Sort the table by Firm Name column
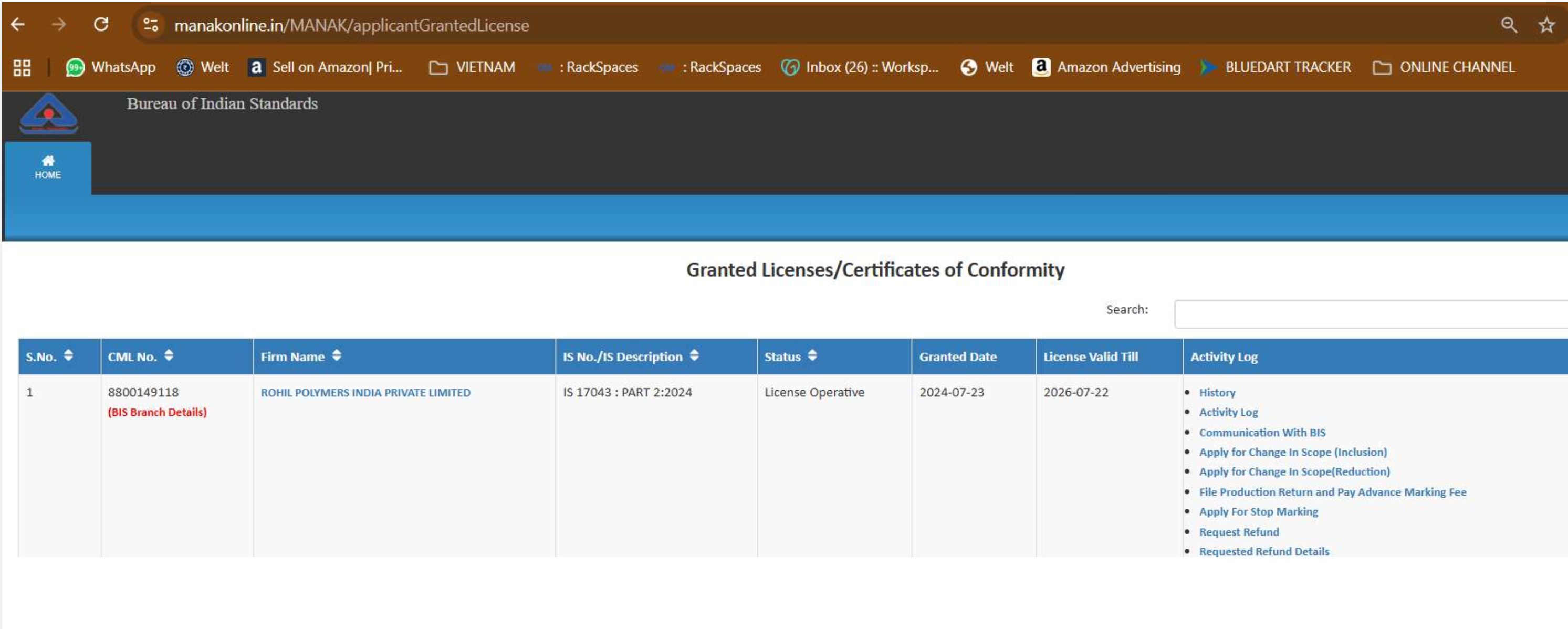This screenshot has width=1568, height=629. (337, 355)
